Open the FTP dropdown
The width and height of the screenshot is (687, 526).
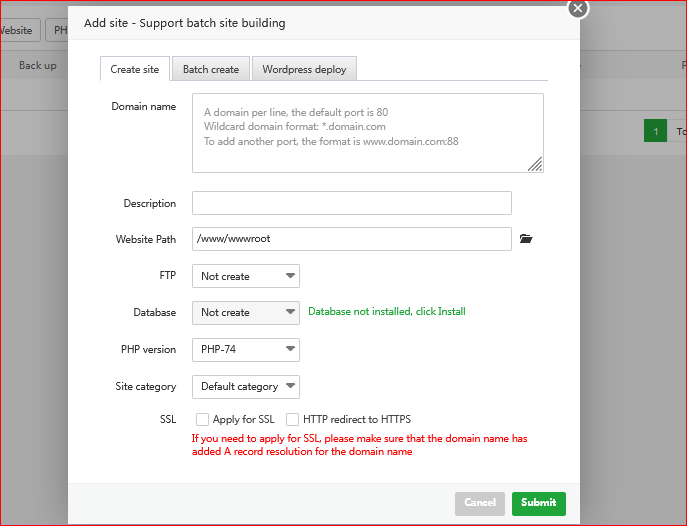click(245, 276)
